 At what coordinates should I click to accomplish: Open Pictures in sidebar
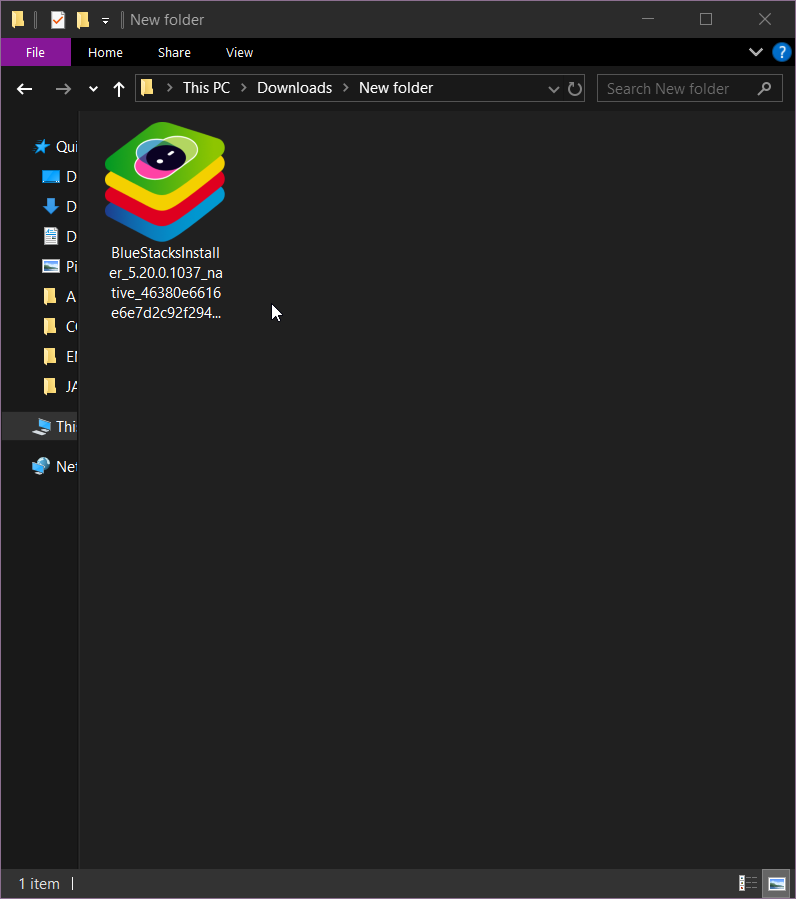coord(59,267)
